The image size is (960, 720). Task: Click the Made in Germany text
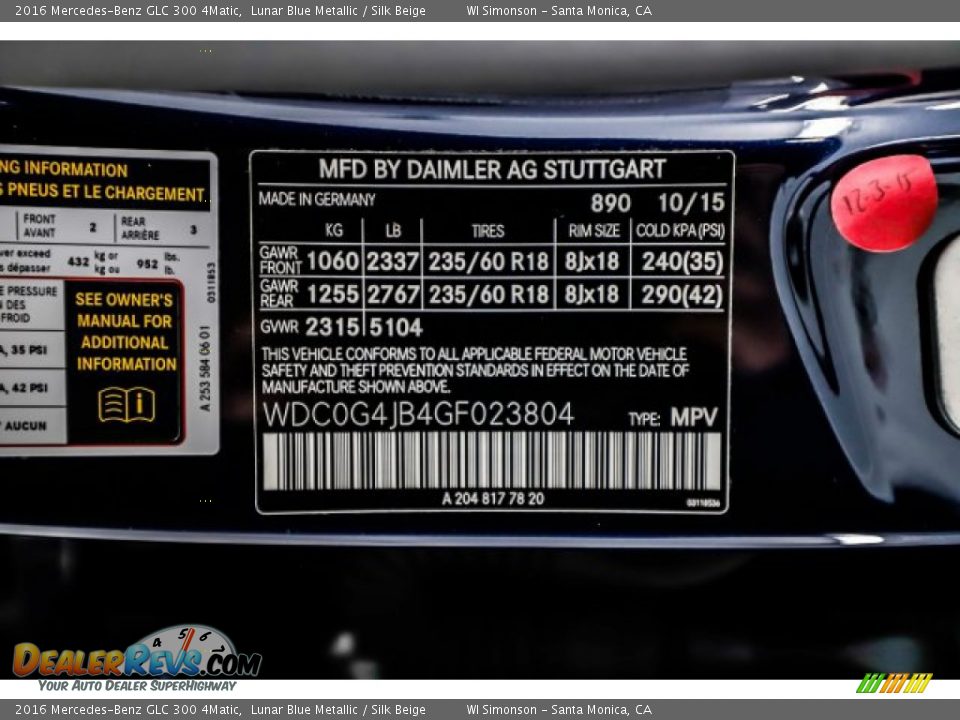(x=317, y=199)
